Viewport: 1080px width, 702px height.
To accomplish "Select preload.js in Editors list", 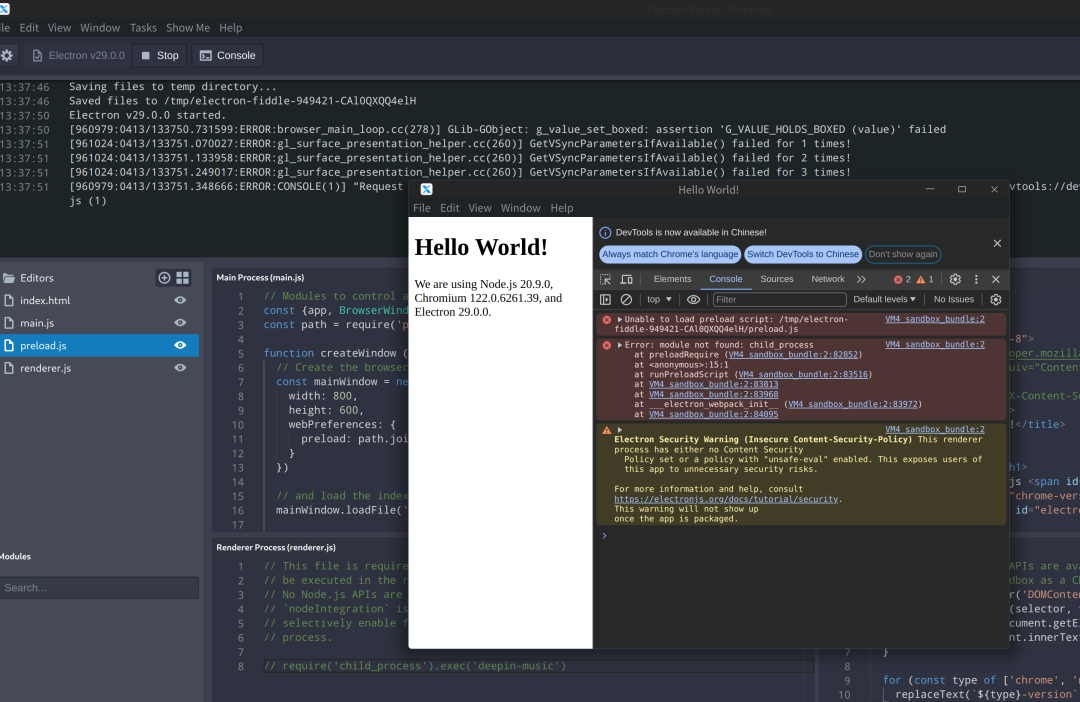I will tap(99, 345).
